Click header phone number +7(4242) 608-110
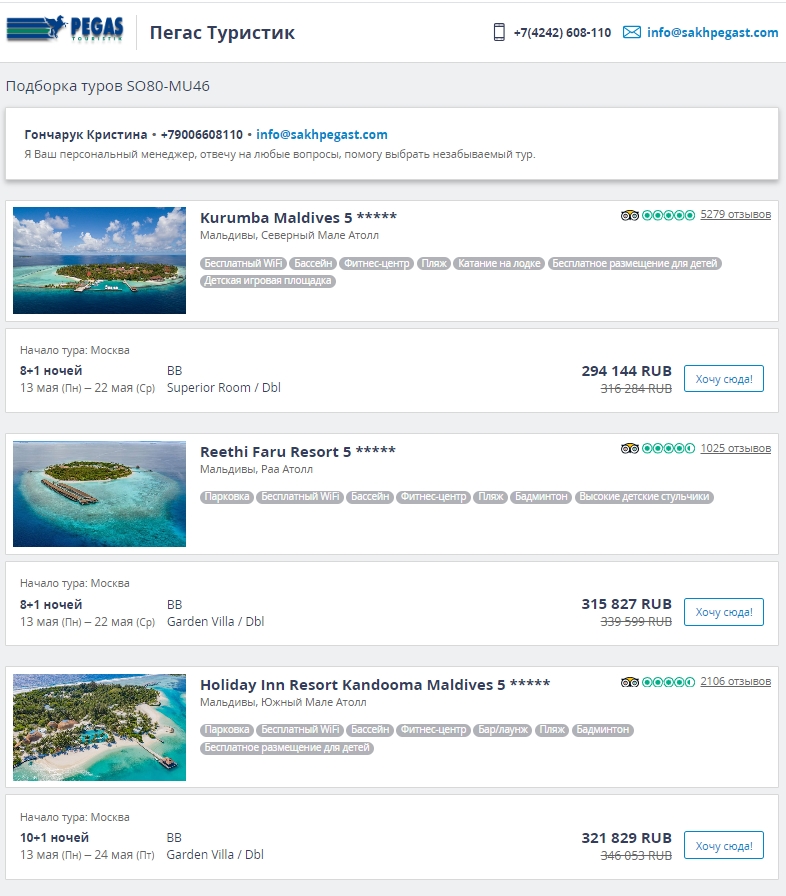 point(562,33)
